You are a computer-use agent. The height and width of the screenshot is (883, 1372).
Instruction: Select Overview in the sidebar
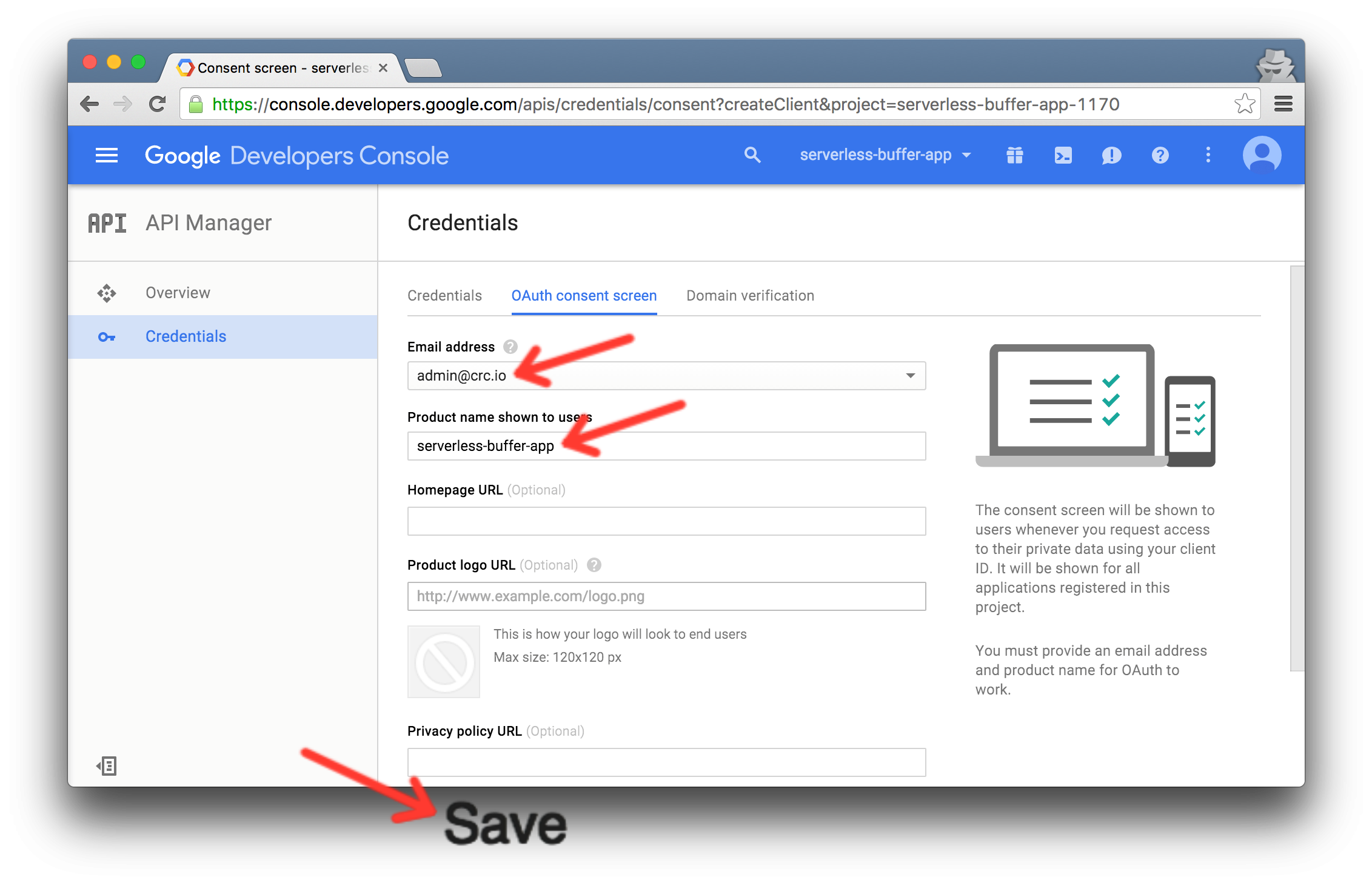(x=178, y=293)
